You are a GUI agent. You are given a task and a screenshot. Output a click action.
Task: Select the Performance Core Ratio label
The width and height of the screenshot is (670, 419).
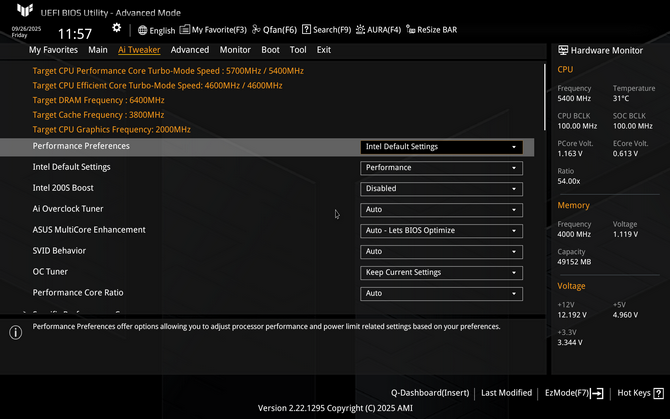78,293
